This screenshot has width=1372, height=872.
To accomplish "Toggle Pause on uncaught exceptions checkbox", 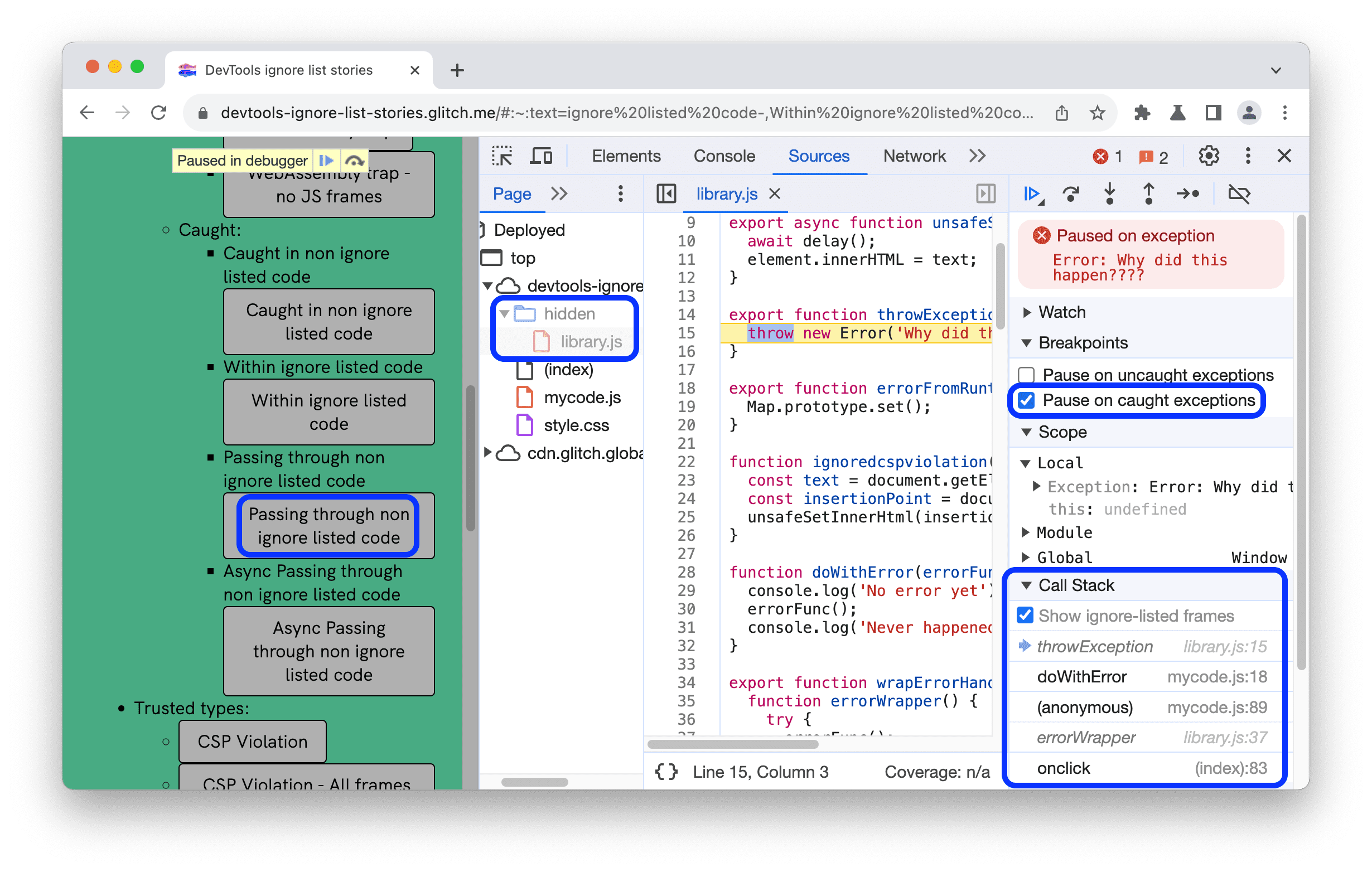I will click(1031, 374).
